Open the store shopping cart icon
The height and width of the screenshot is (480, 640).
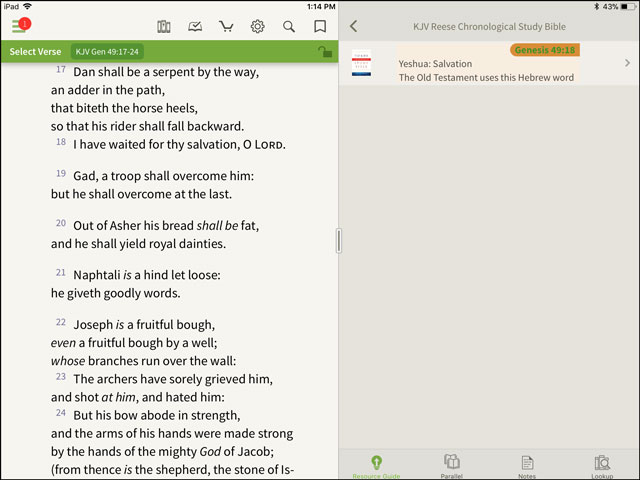point(226,27)
